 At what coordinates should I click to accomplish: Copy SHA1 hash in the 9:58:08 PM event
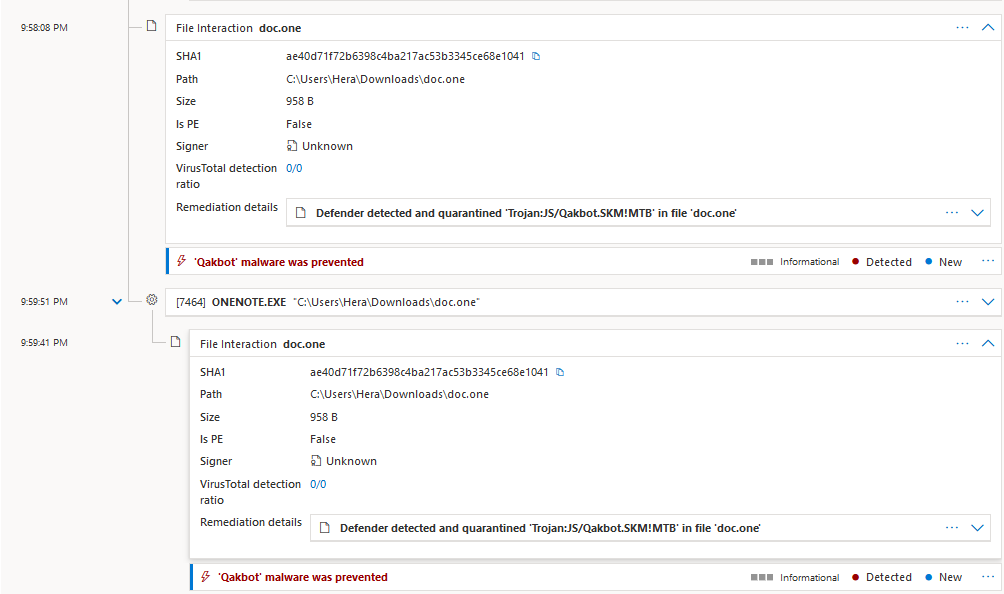click(536, 56)
